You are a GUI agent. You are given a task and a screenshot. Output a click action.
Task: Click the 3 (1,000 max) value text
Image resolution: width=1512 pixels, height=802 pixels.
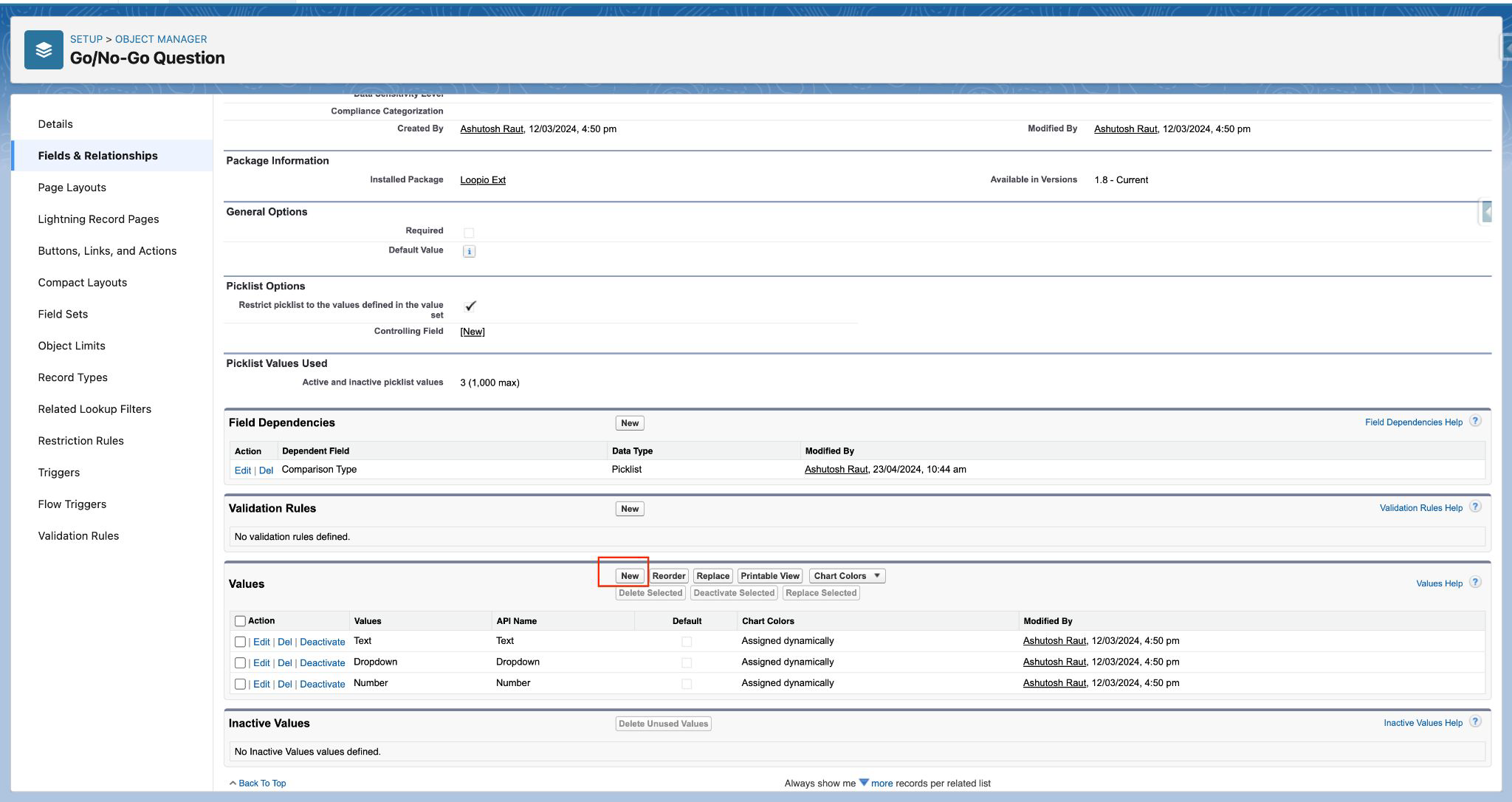click(489, 383)
